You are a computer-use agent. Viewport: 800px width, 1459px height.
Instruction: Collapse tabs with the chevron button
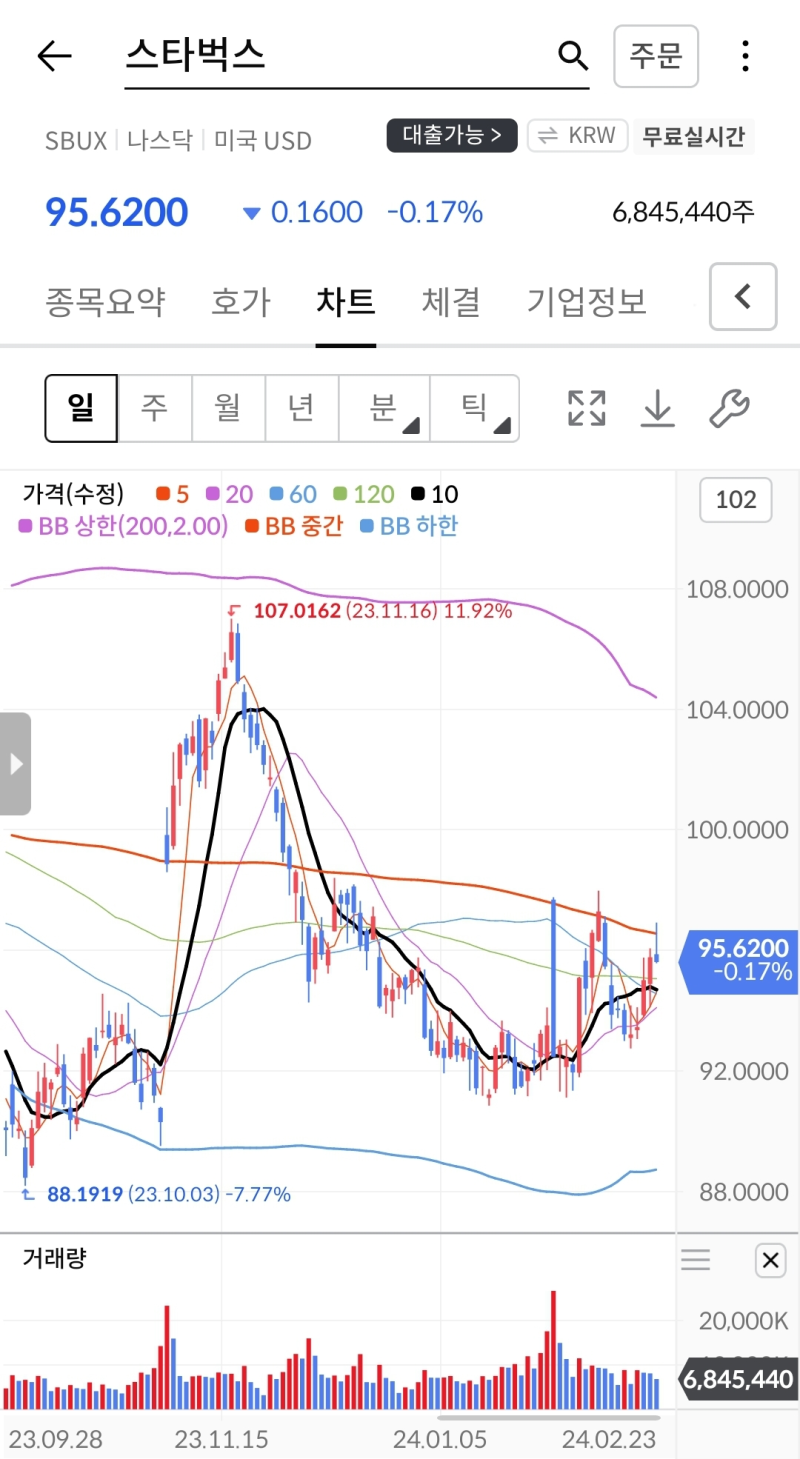coord(744,297)
